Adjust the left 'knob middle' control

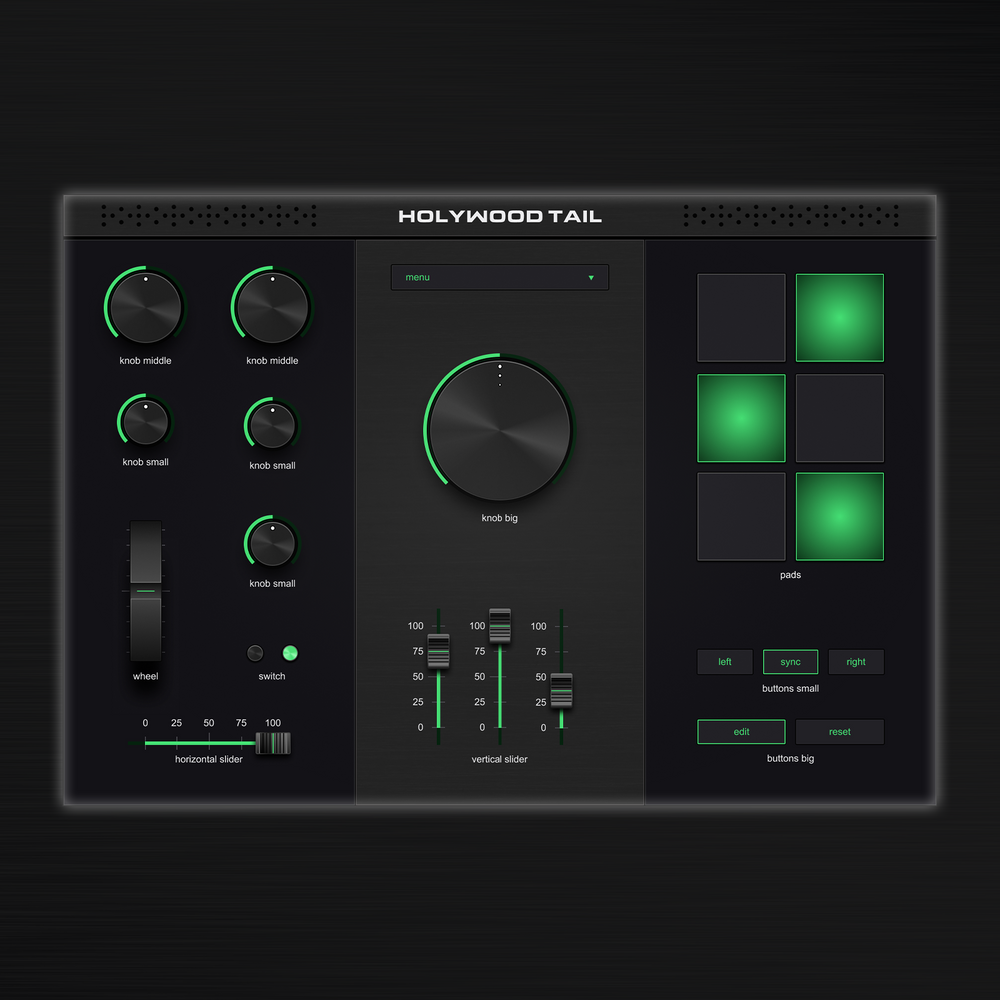click(x=144, y=305)
